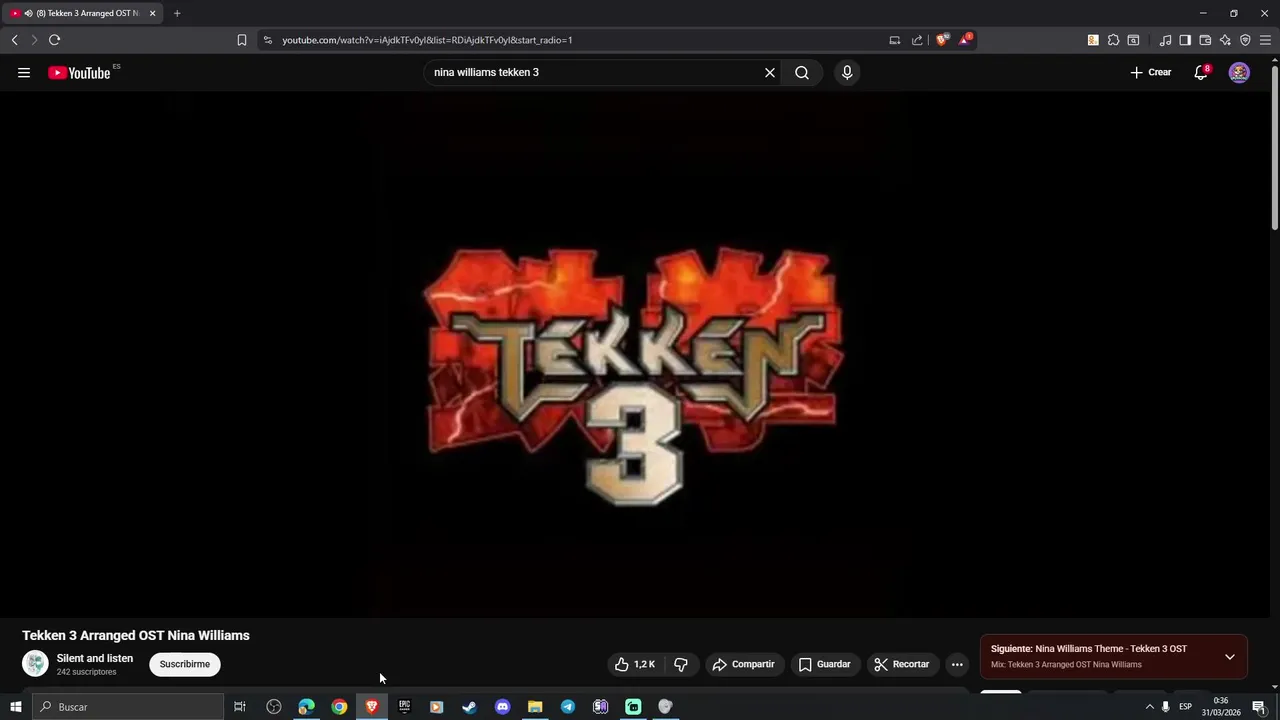Create a clip with Recortar

(x=901, y=664)
